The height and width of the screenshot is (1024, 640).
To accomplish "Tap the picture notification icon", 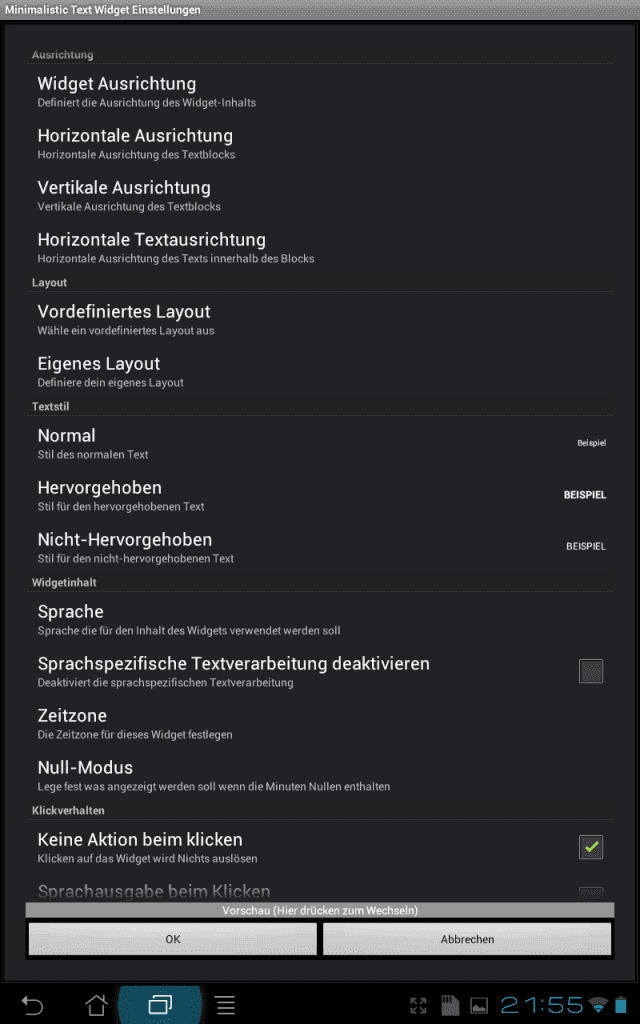I will 479,1006.
